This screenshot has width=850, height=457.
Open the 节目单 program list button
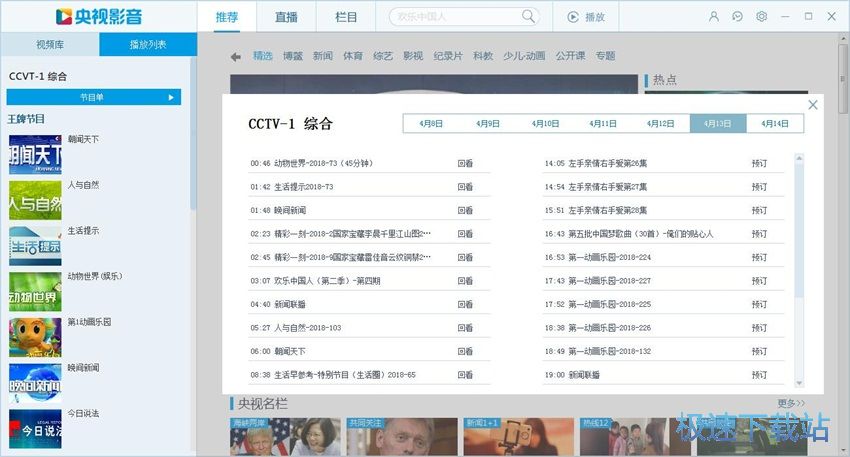[x=94, y=97]
